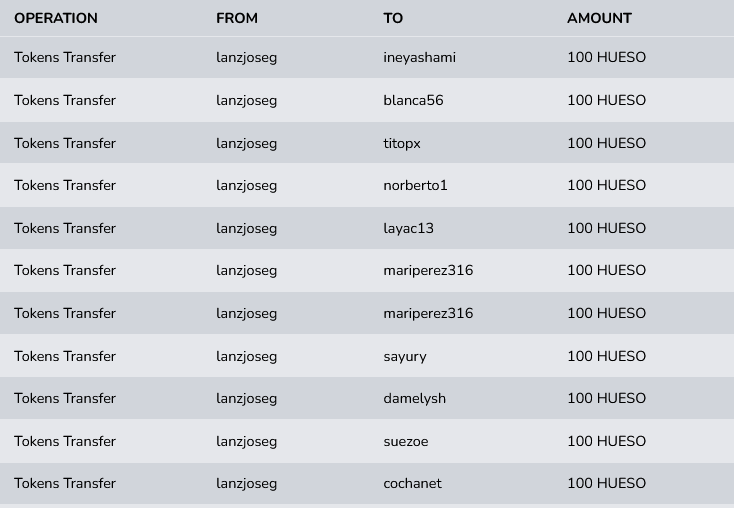Select Tokens Transfer in the norberto1 row
Screen dimensions: 734x508
click(65, 185)
